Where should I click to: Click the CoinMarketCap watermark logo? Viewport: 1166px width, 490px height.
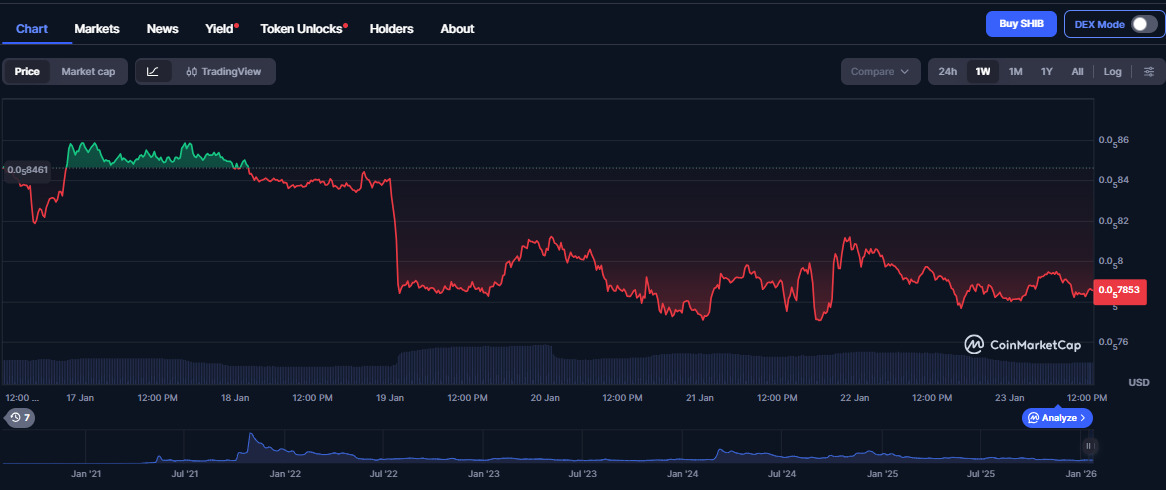1022,344
